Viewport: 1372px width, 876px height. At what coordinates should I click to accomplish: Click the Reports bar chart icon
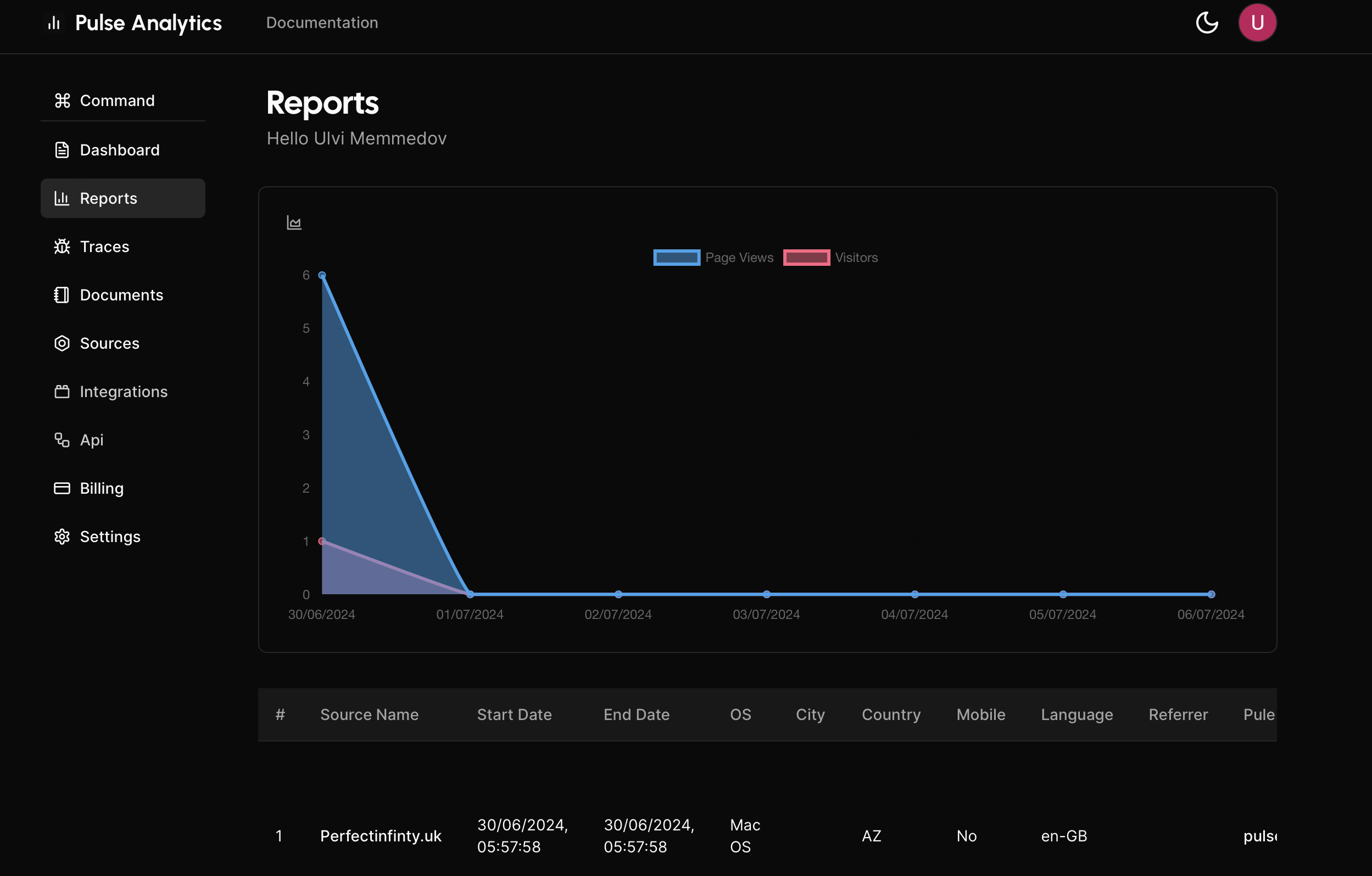tap(62, 198)
